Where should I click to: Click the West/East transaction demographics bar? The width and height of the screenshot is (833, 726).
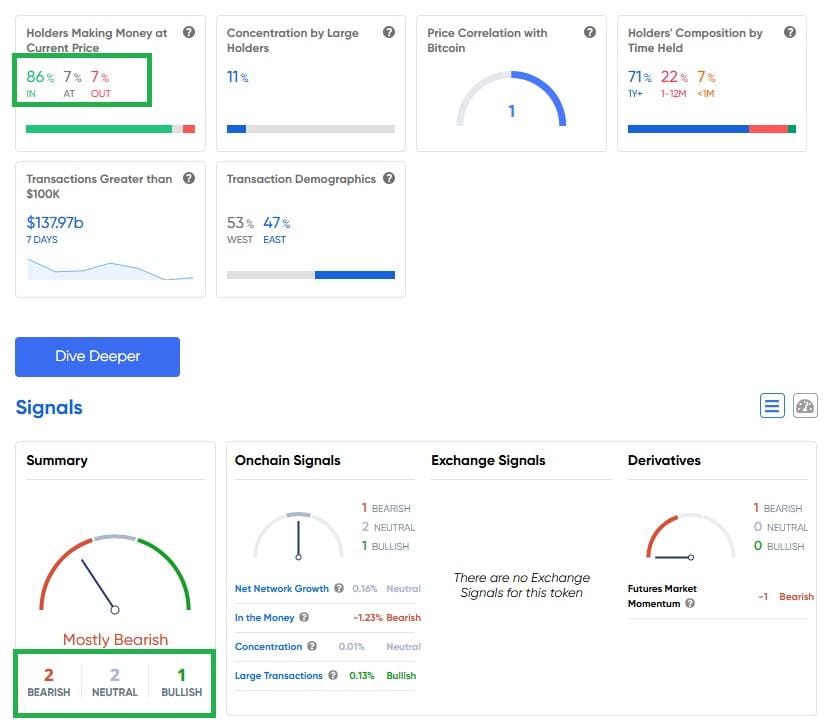(311, 275)
